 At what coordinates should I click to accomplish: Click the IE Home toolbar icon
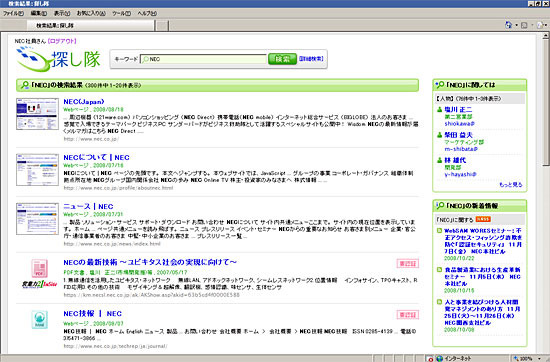point(508,25)
